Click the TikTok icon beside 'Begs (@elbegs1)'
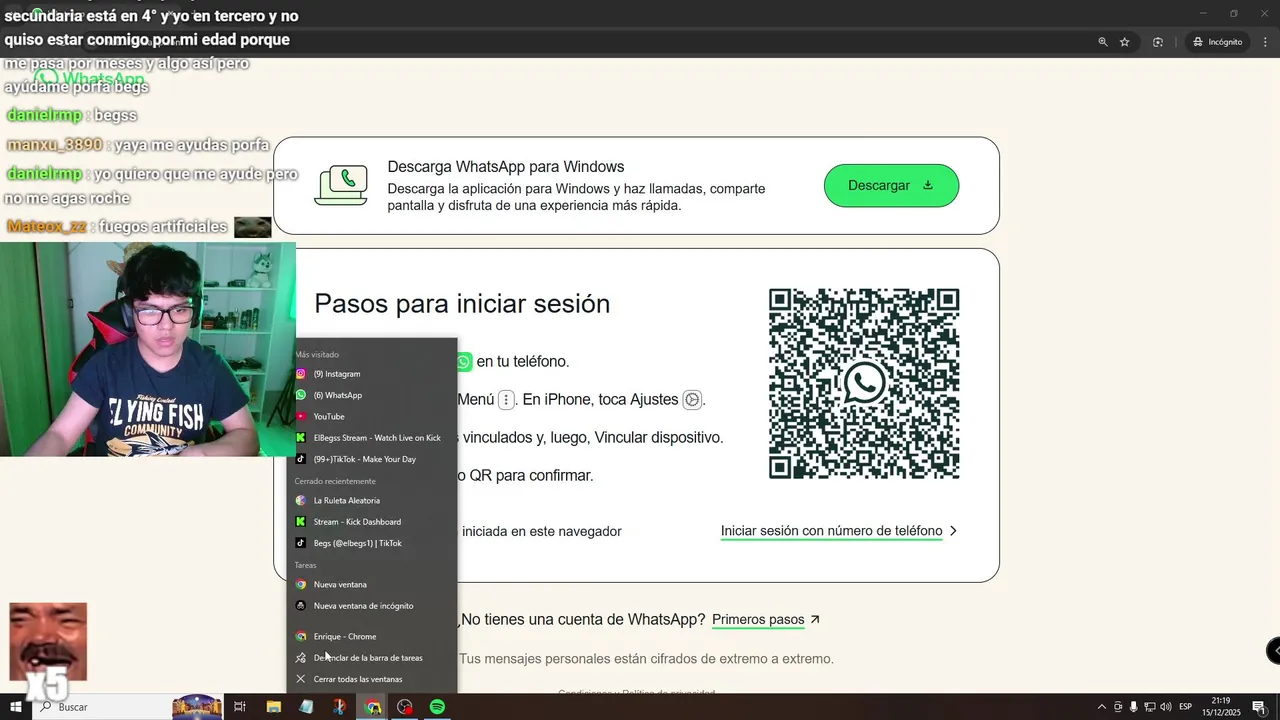 (300, 543)
